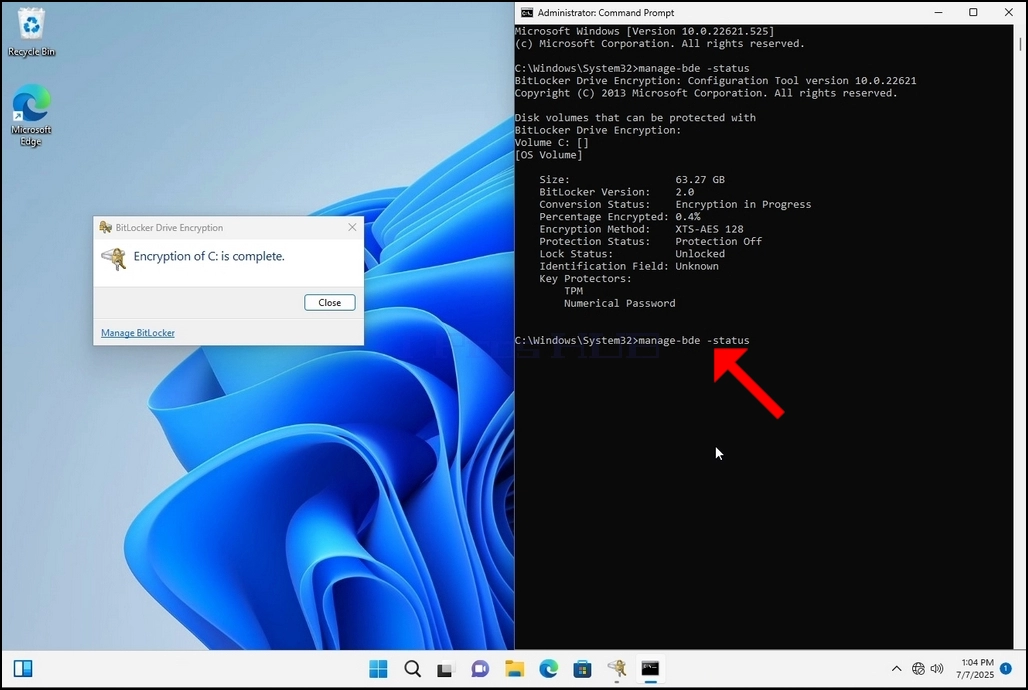This screenshot has width=1028, height=690.
Task: Click the '0.4%' percentage encrypted value
Action: 688,216
